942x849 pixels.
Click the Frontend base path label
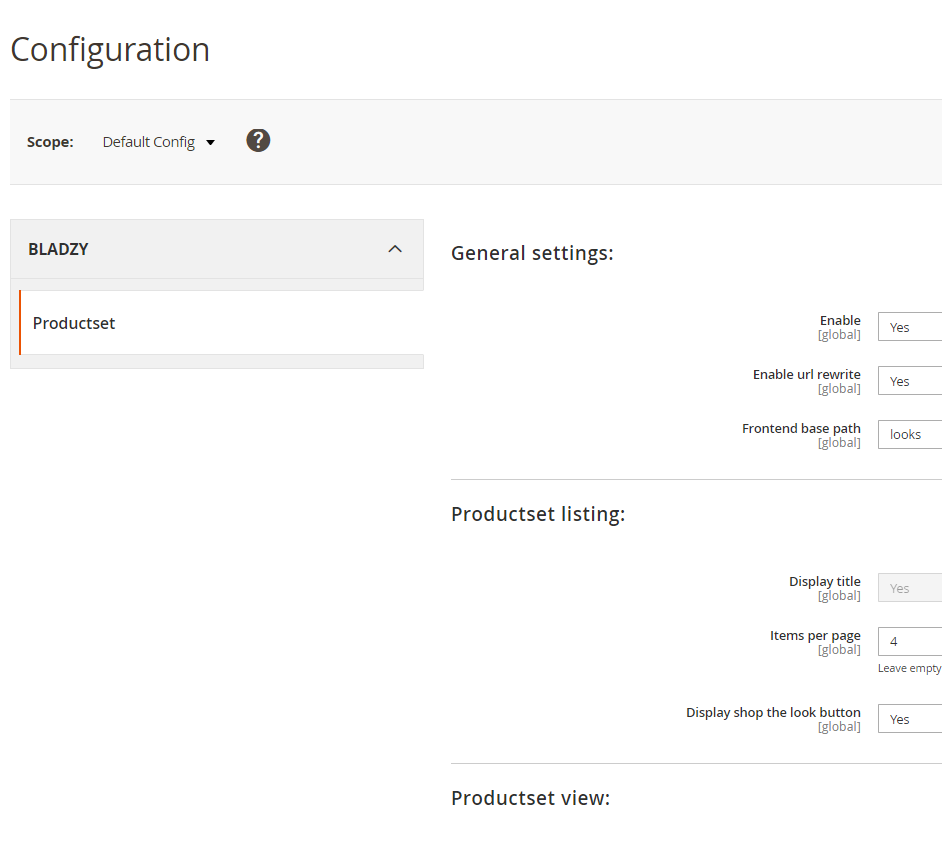[801, 428]
